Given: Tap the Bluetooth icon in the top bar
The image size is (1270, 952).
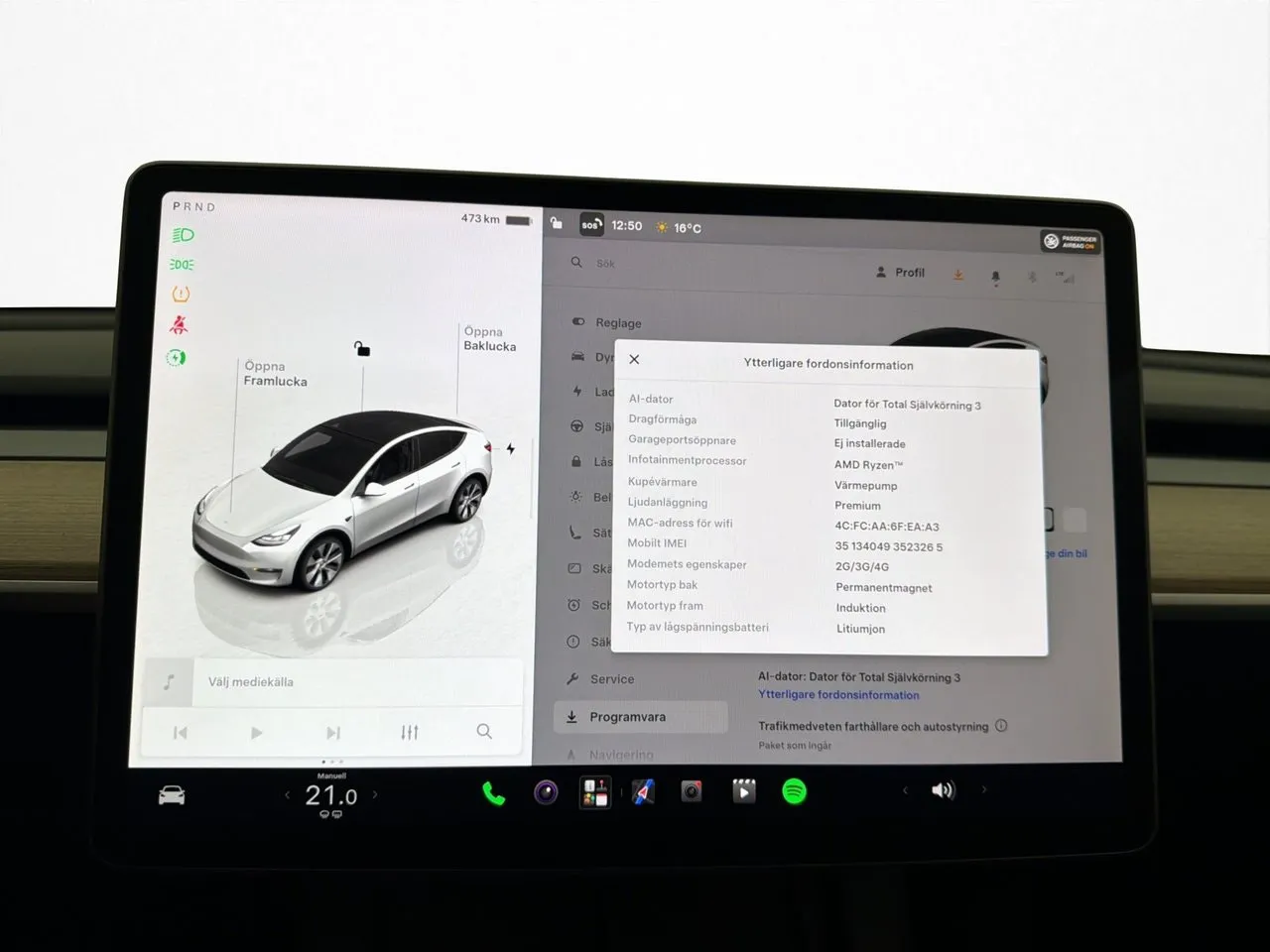Looking at the screenshot, I should pyautogui.click(x=1032, y=278).
